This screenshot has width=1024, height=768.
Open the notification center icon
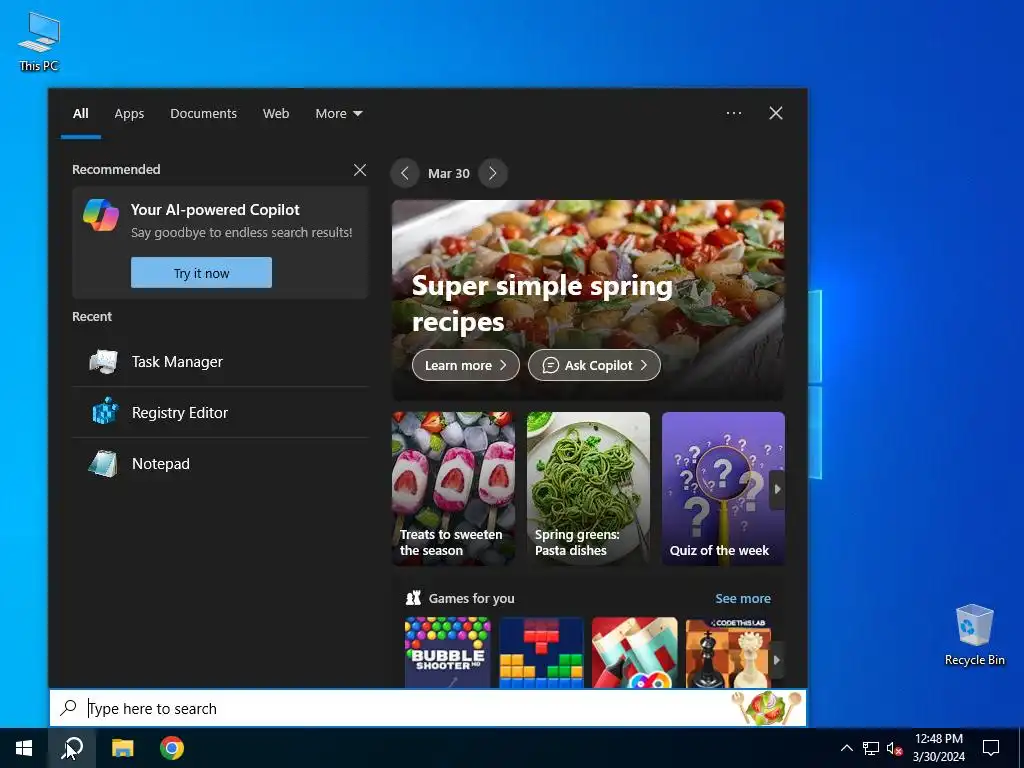[x=991, y=748]
